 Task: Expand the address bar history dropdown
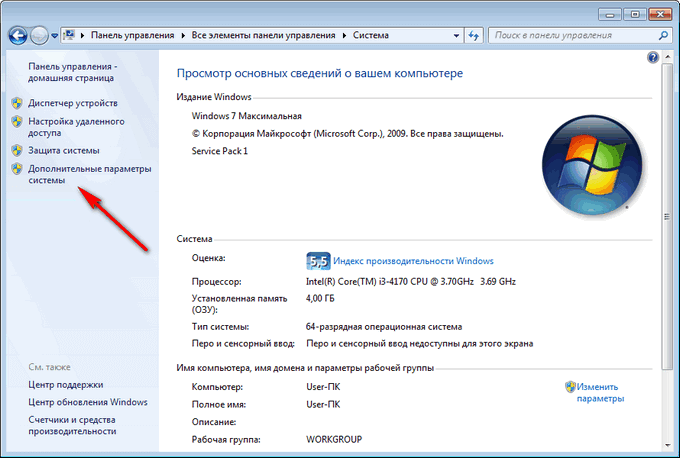pos(456,36)
